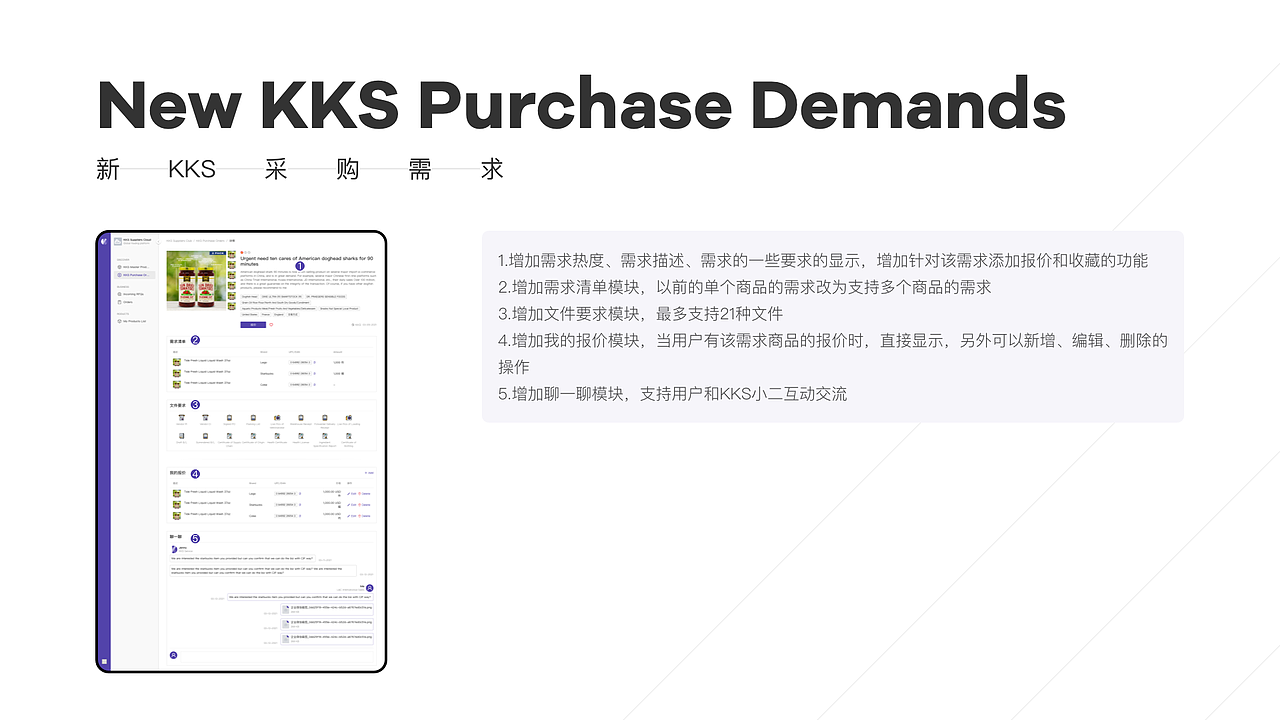The height and width of the screenshot is (720, 1280).
Task: Select the Warehouse Receipt file icon
Action: click(x=301, y=418)
